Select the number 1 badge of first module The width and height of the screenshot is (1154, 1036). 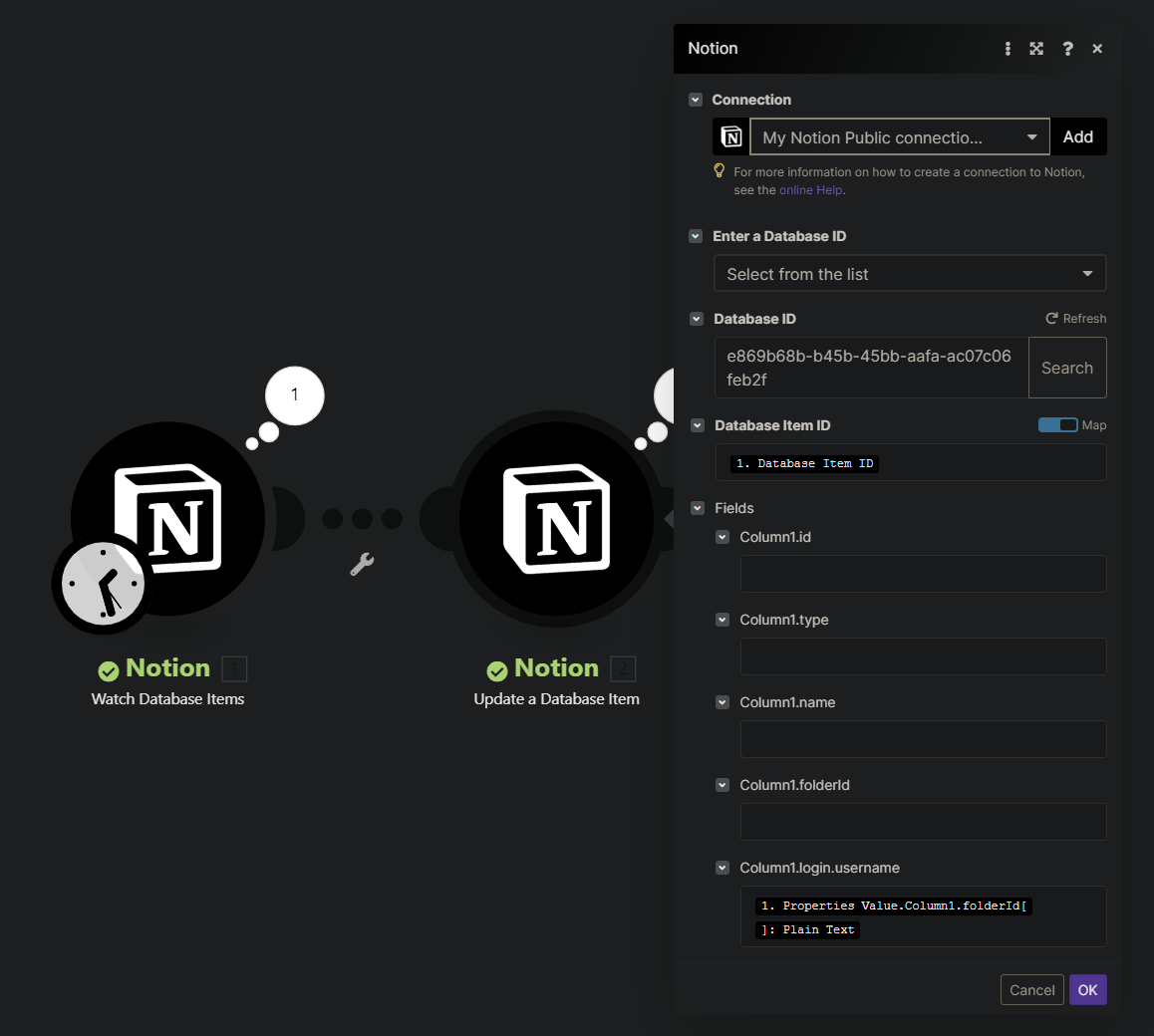click(x=235, y=668)
